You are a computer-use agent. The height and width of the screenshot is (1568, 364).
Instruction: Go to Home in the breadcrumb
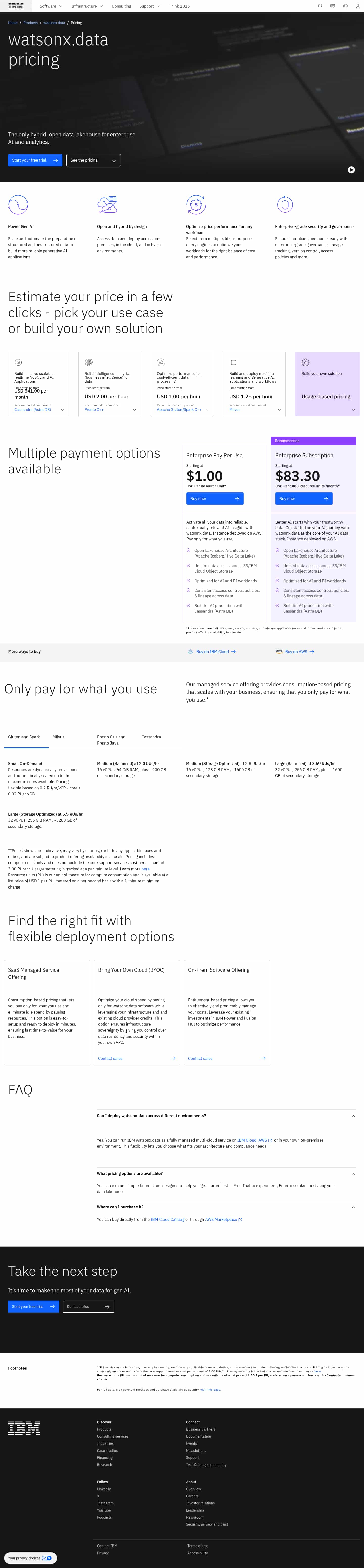13,23
